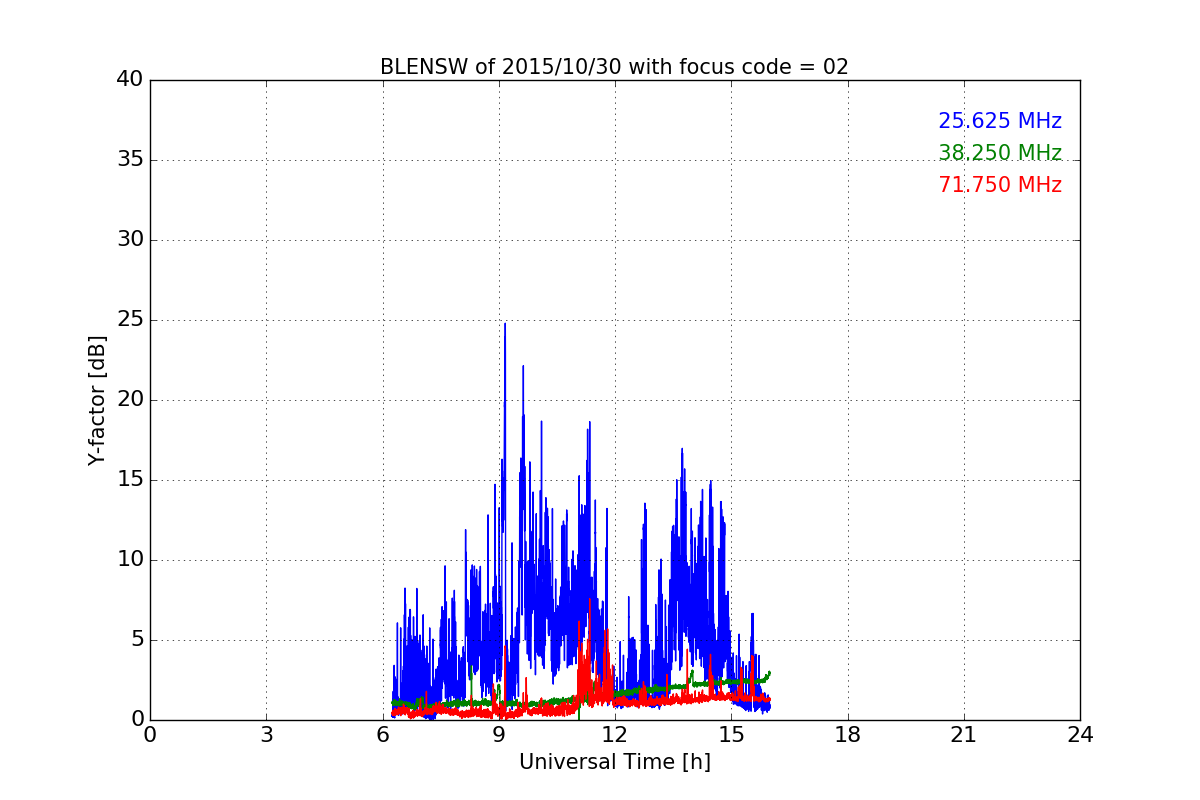Select the red '71.750 MHz' legend label
This screenshot has height=800, width=1200.
1000,185
